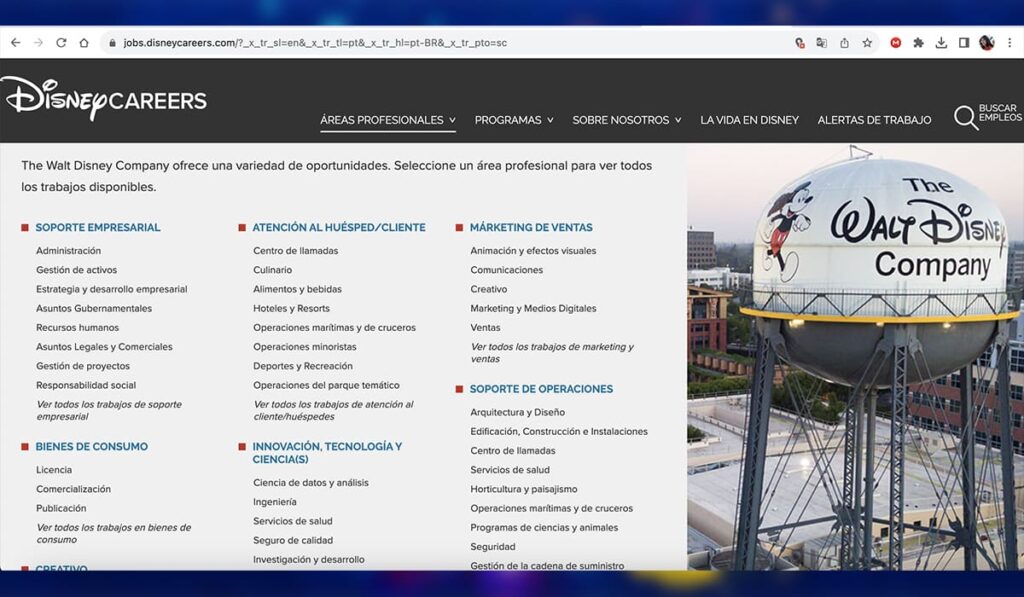Select Gestión de proyectos link
The width and height of the screenshot is (1024, 597).
click(83, 366)
